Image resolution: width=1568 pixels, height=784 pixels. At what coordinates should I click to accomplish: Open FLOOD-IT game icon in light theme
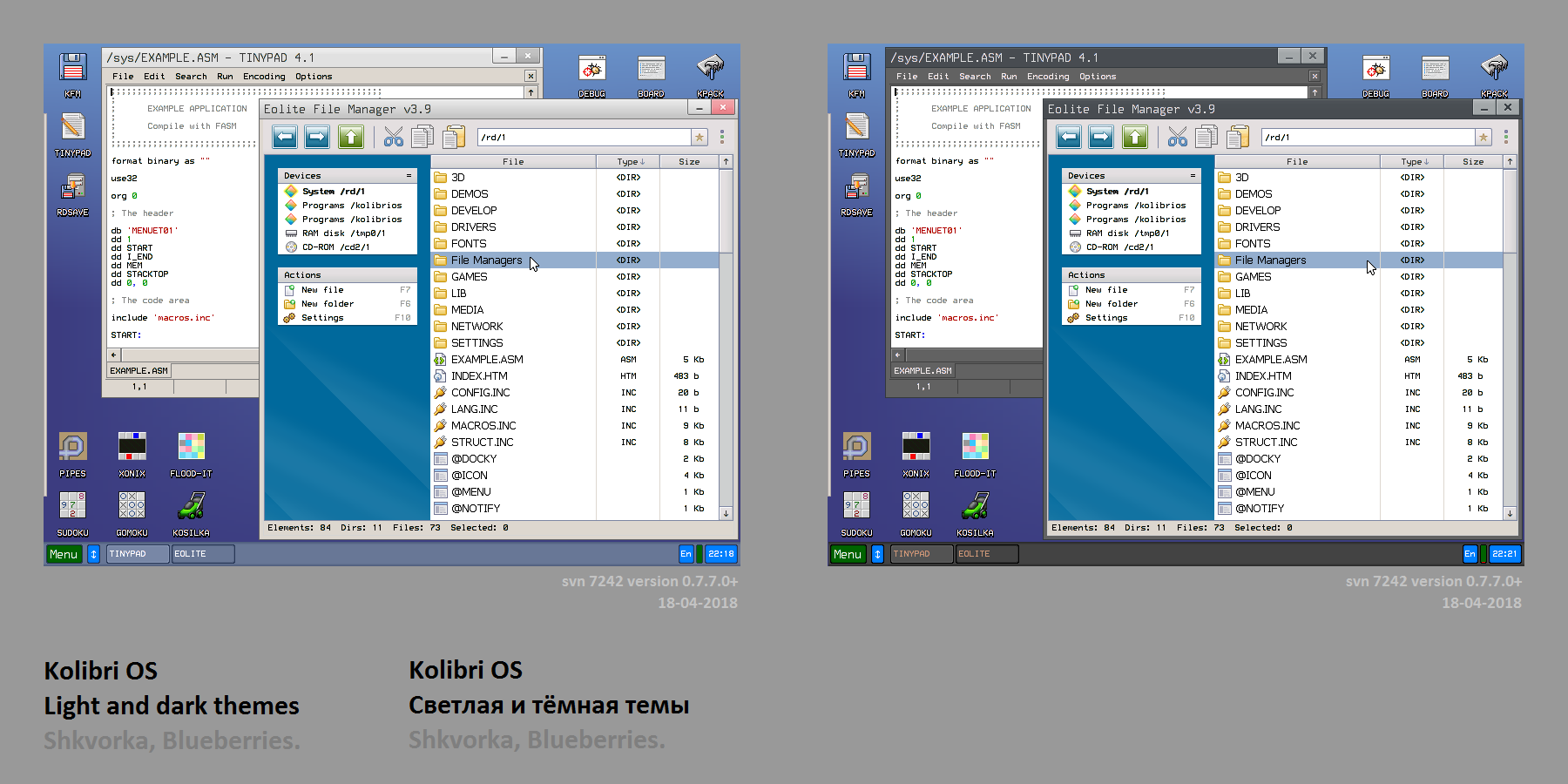(x=192, y=455)
